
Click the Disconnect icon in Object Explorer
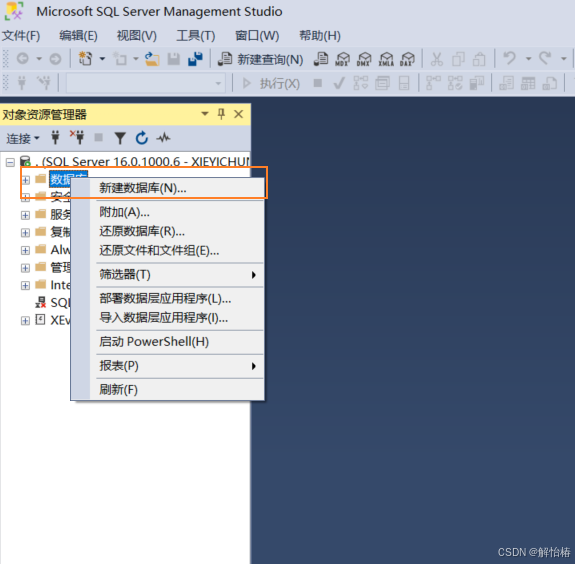[x=77, y=138]
